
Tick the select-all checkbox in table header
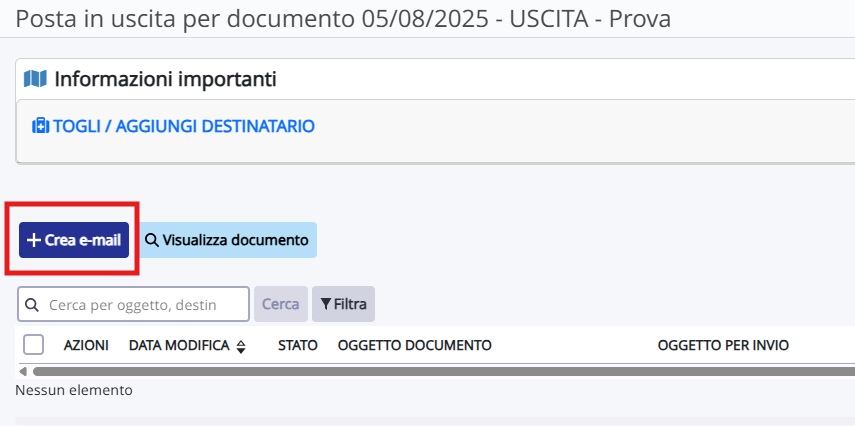tap(33, 345)
